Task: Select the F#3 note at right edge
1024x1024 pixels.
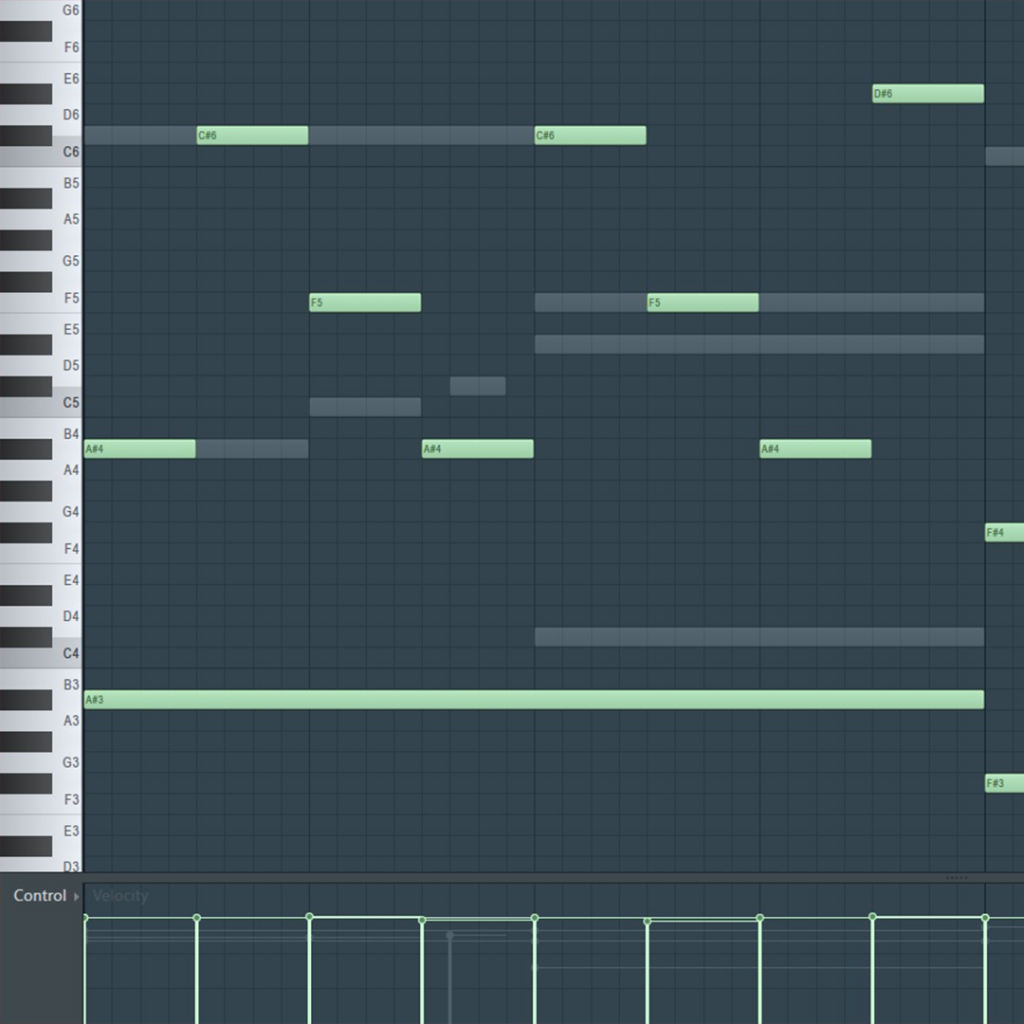Action: (x=1004, y=783)
